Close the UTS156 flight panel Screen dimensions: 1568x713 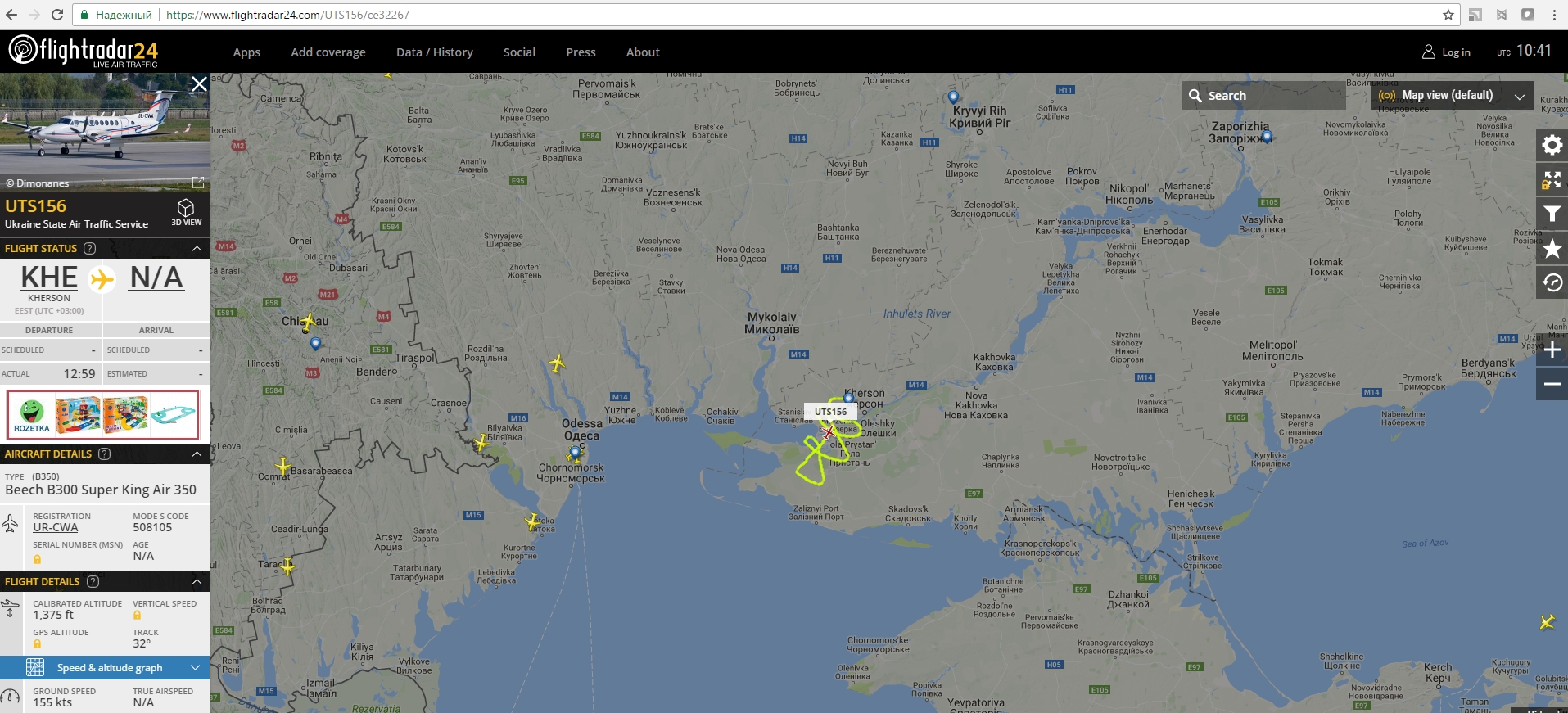tap(199, 84)
